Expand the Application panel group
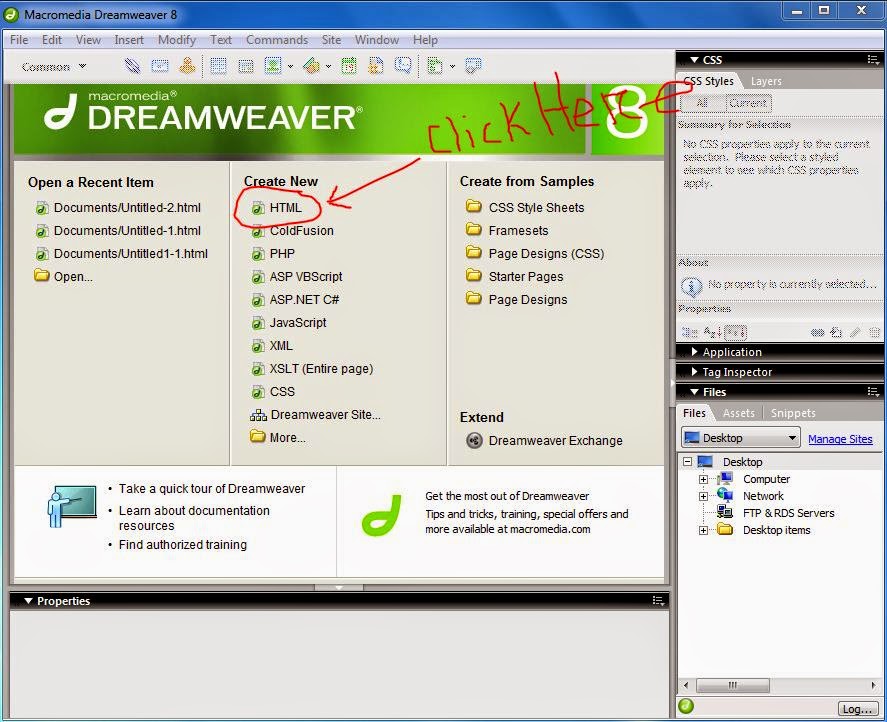 695,351
